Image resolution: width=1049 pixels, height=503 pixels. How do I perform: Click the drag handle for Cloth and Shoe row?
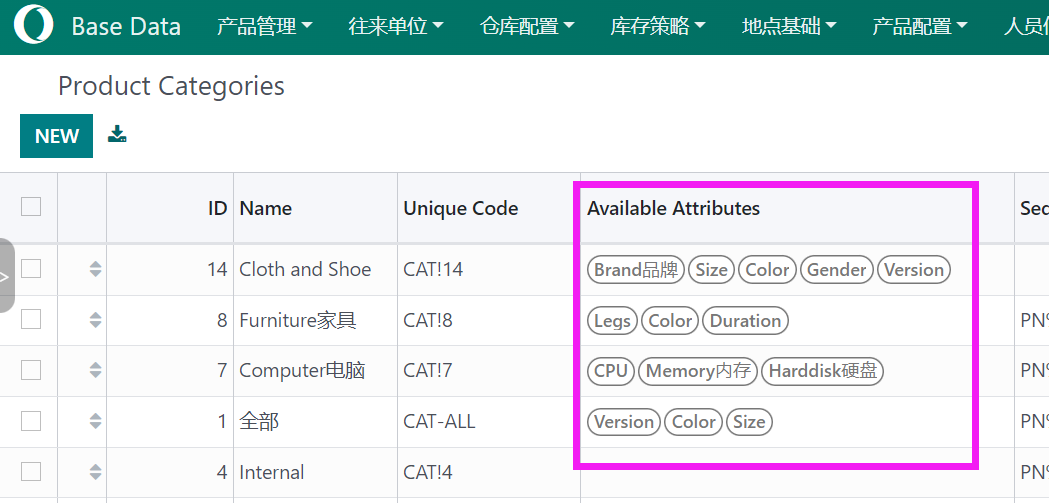(95, 269)
